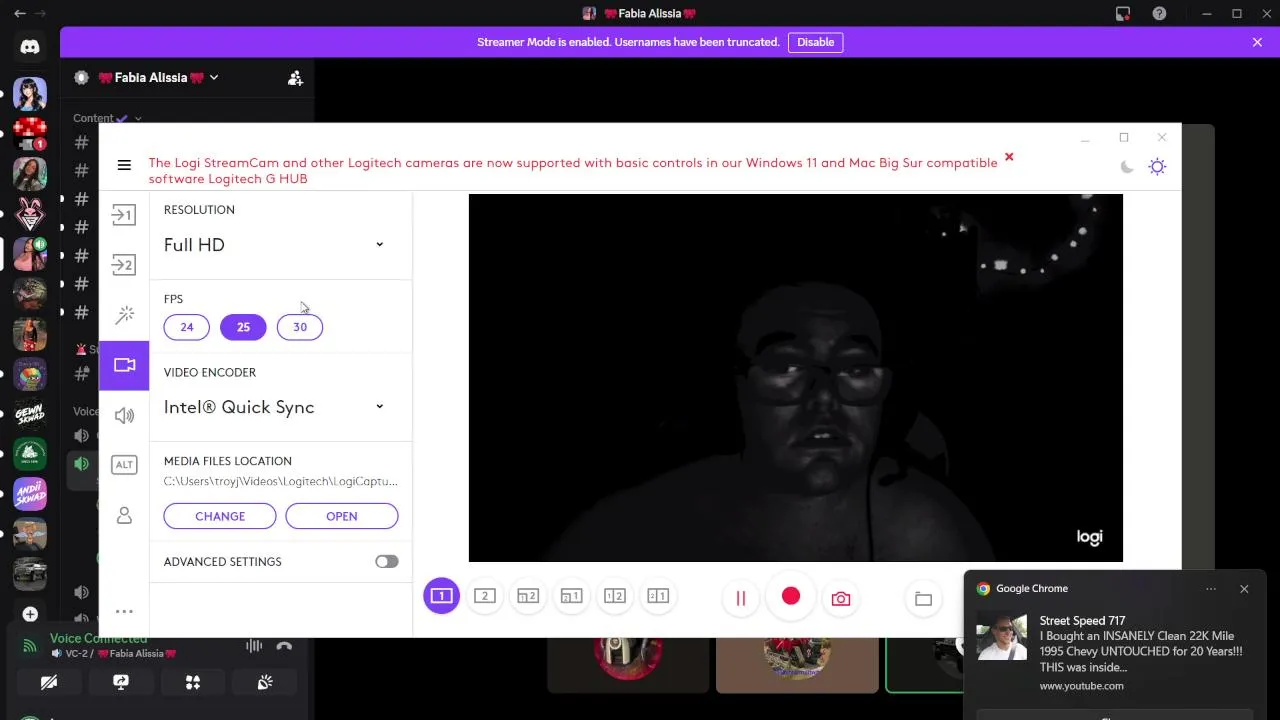
Task: Open the Discord soundboard
Action: tap(265, 682)
